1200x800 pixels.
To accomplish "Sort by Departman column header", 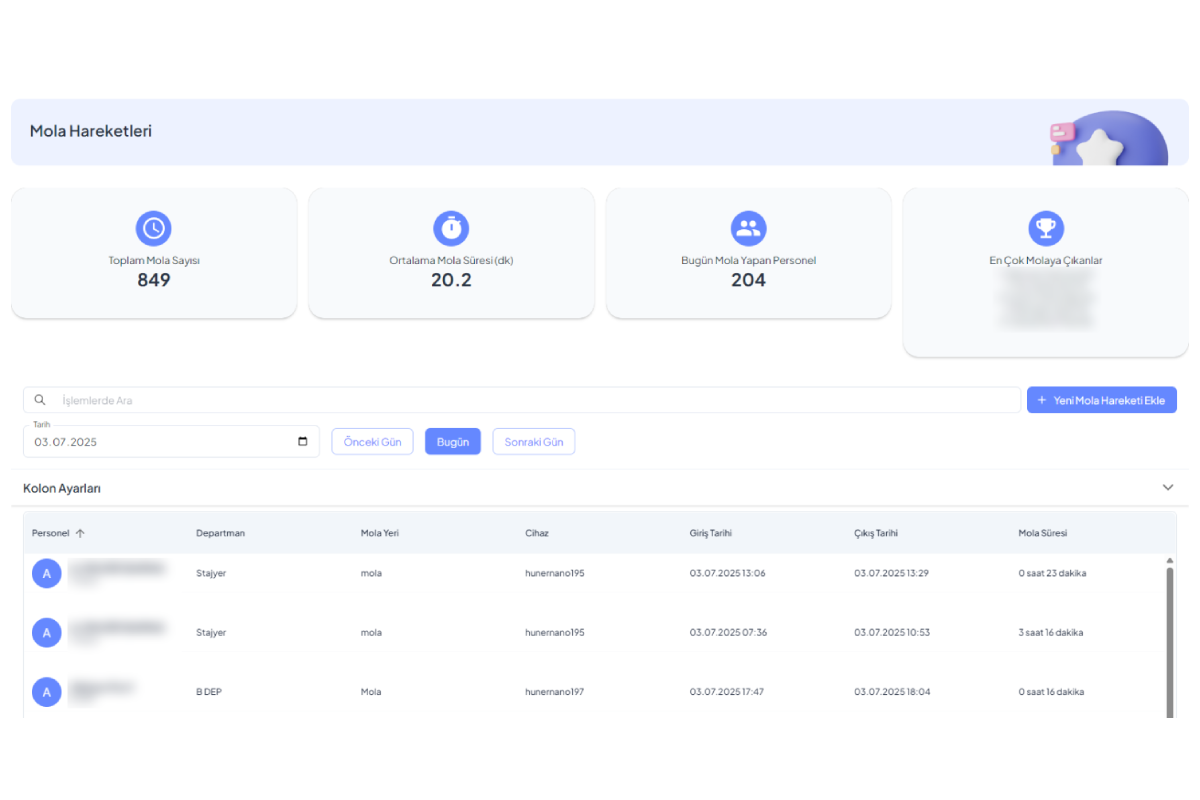I will point(220,533).
